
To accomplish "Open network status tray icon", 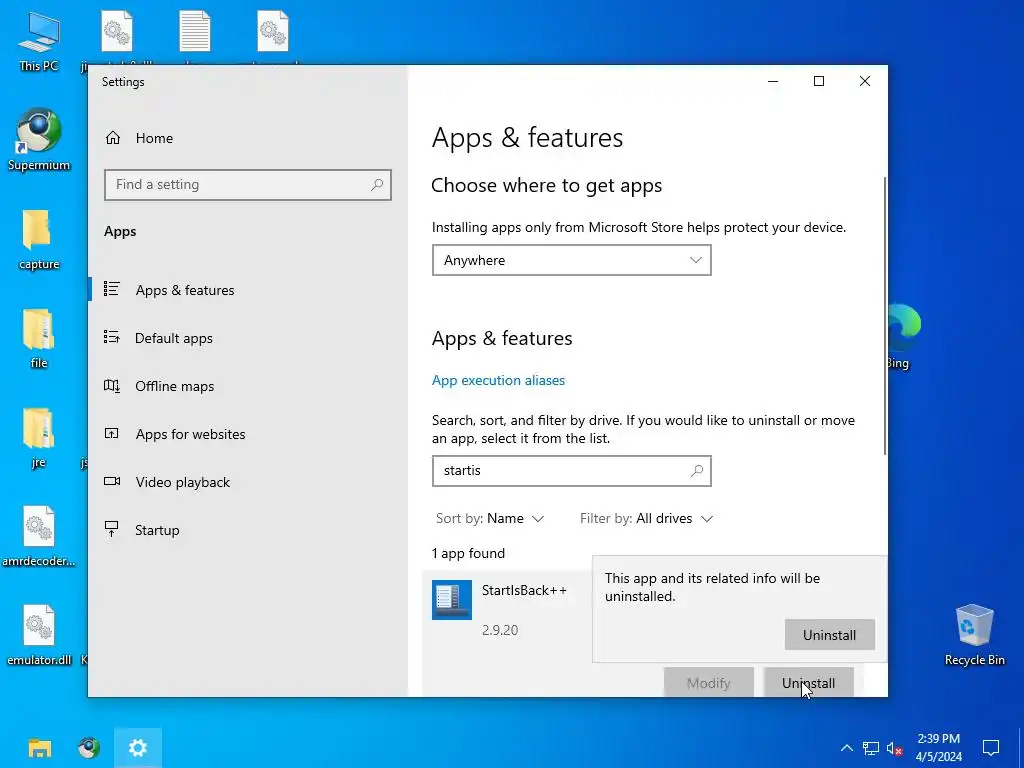I will (871, 748).
